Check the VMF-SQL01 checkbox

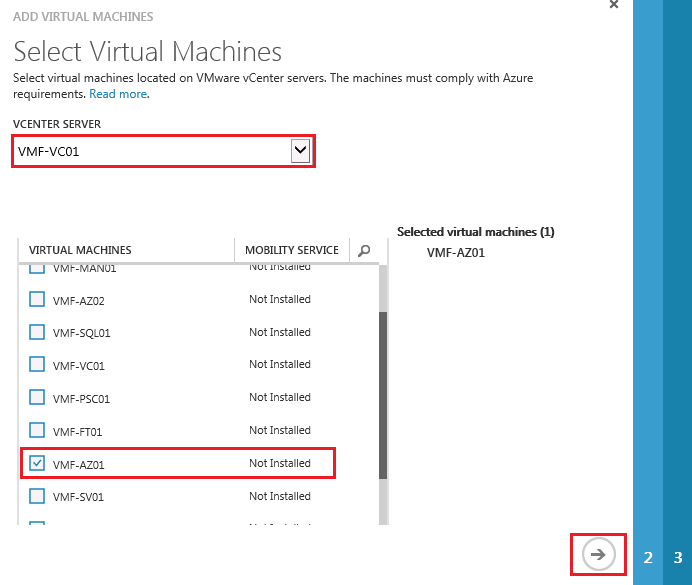[37, 333]
